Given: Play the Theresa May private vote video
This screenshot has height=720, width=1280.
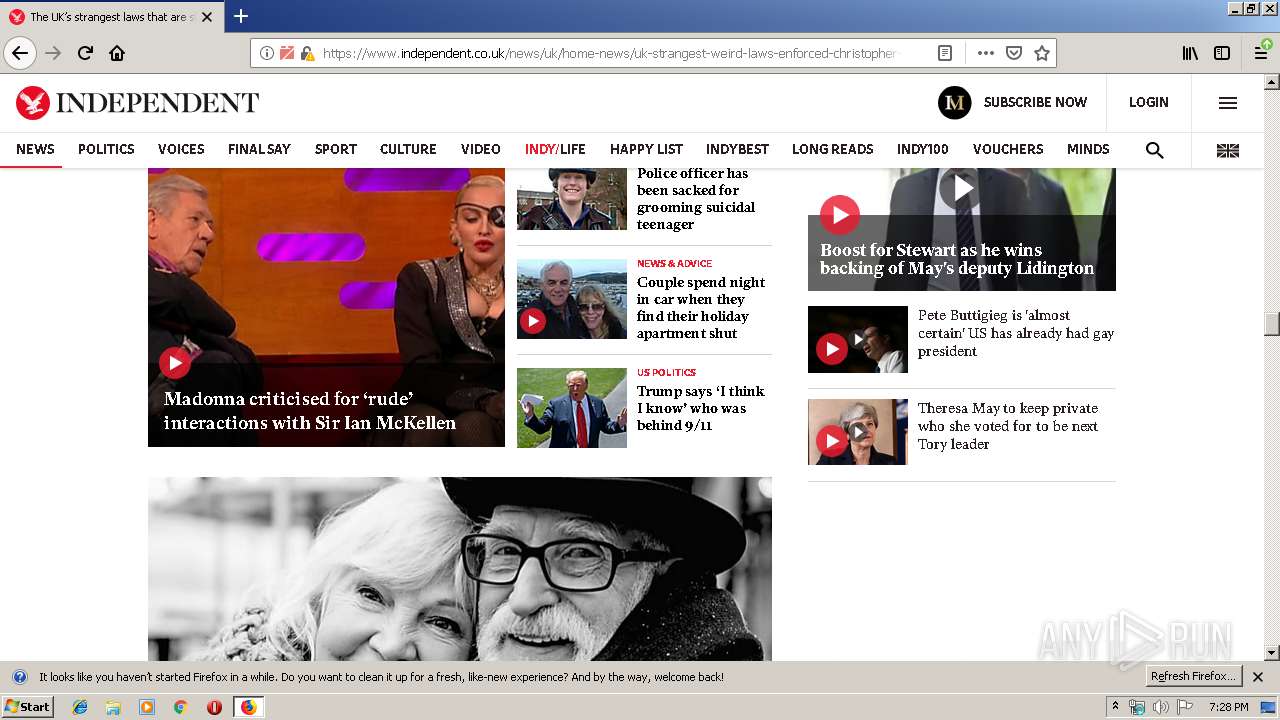Looking at the screenshot, I should 831,441.
